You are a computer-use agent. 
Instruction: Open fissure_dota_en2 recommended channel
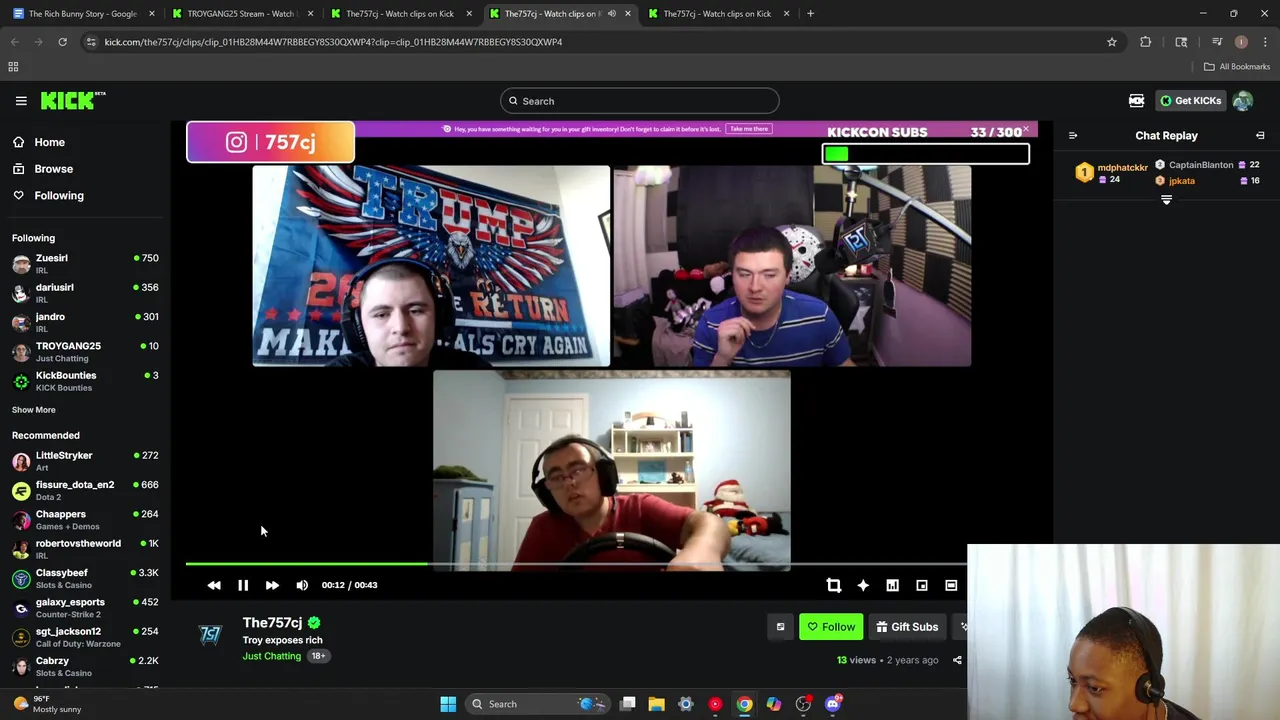85,490
